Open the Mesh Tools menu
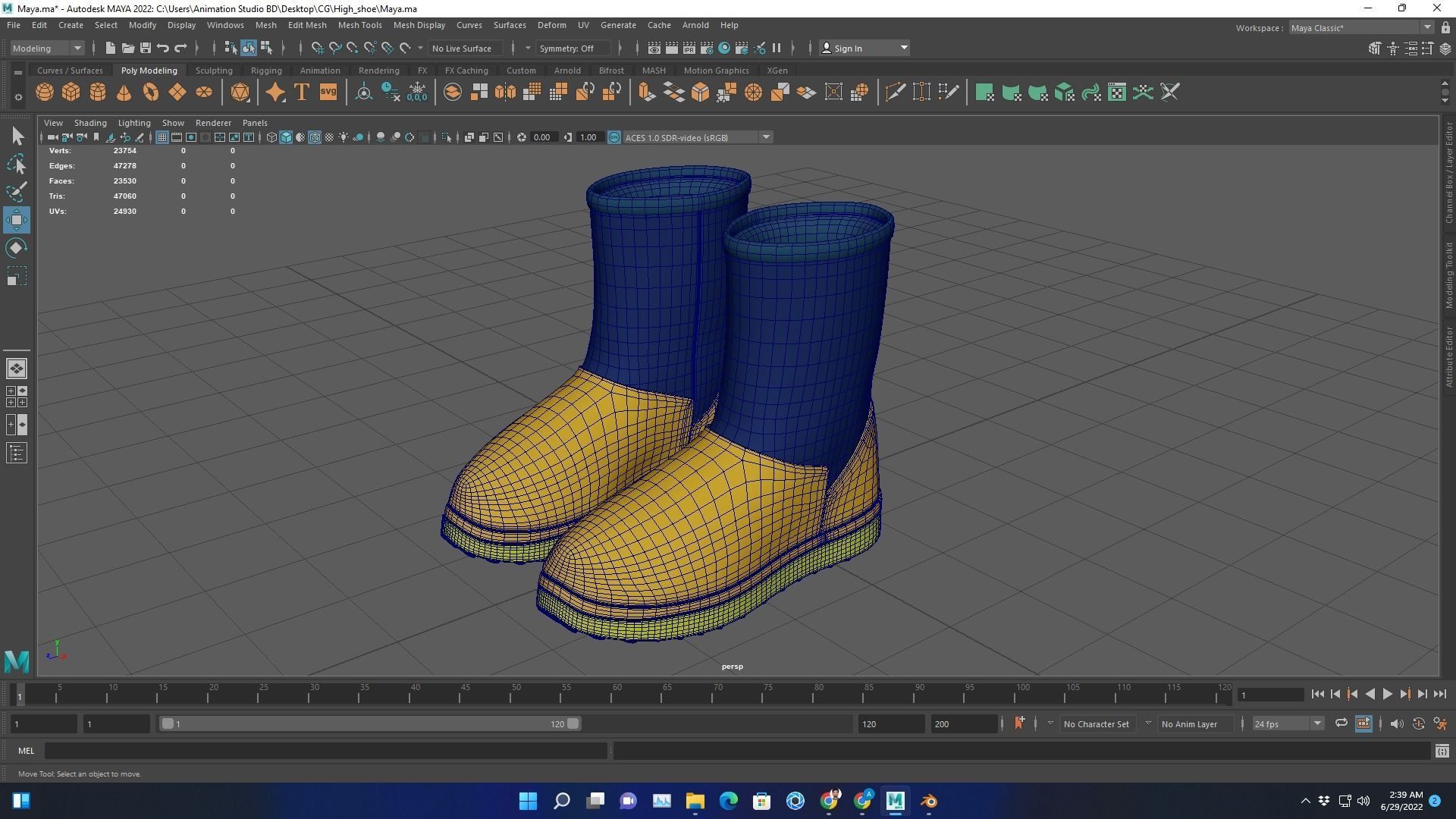The width and height of the screenshot is (1456, 819). 359,25
